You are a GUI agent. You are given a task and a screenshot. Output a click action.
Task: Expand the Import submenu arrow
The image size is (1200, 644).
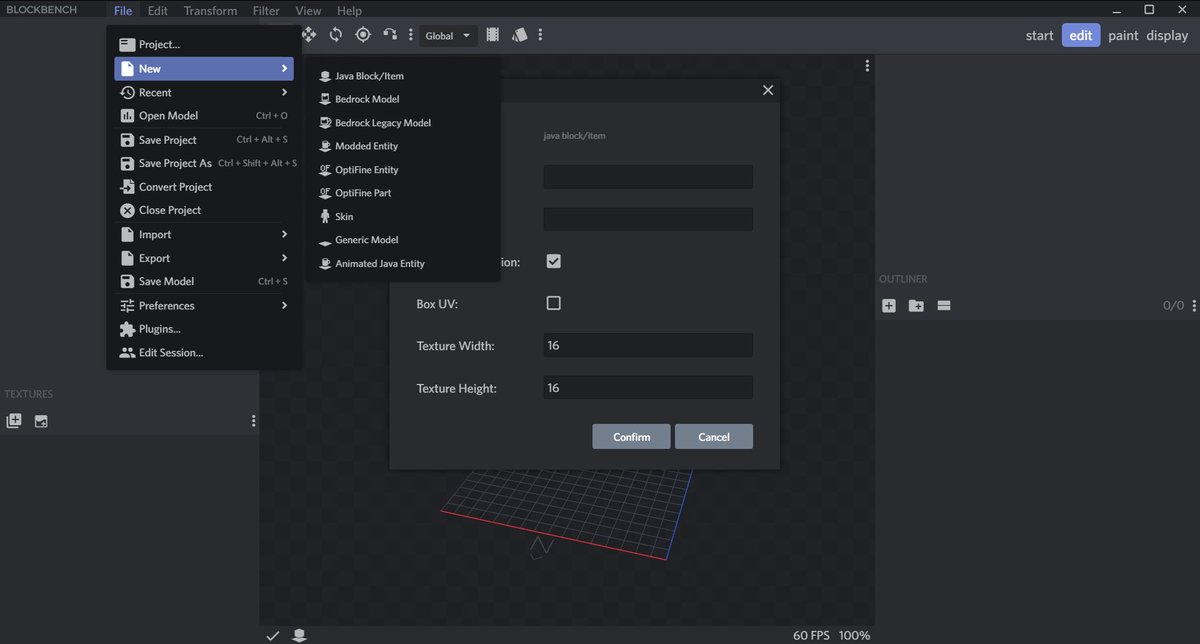click(x=284, y=234)
